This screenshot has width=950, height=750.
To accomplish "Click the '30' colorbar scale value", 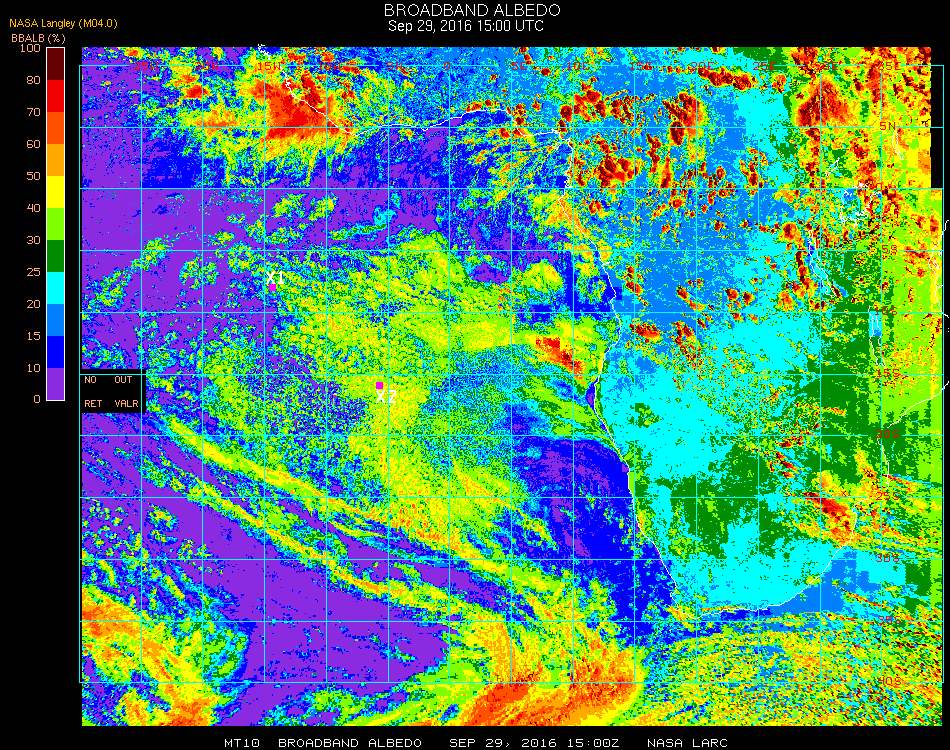I will click(33, 240).
